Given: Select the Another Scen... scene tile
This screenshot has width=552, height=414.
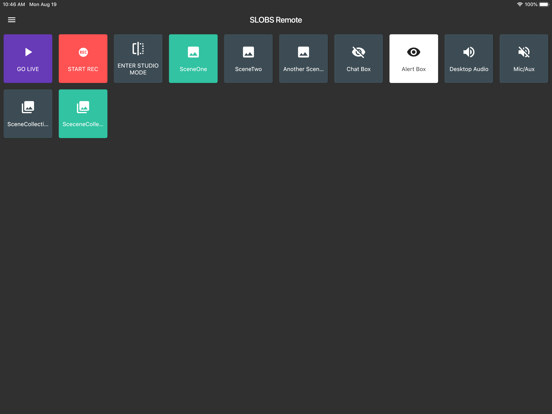Looking at the screenshot, I should 303,58.
